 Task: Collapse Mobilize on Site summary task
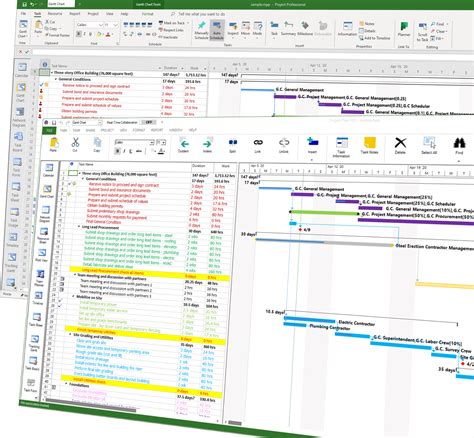[x=74, y=296]
